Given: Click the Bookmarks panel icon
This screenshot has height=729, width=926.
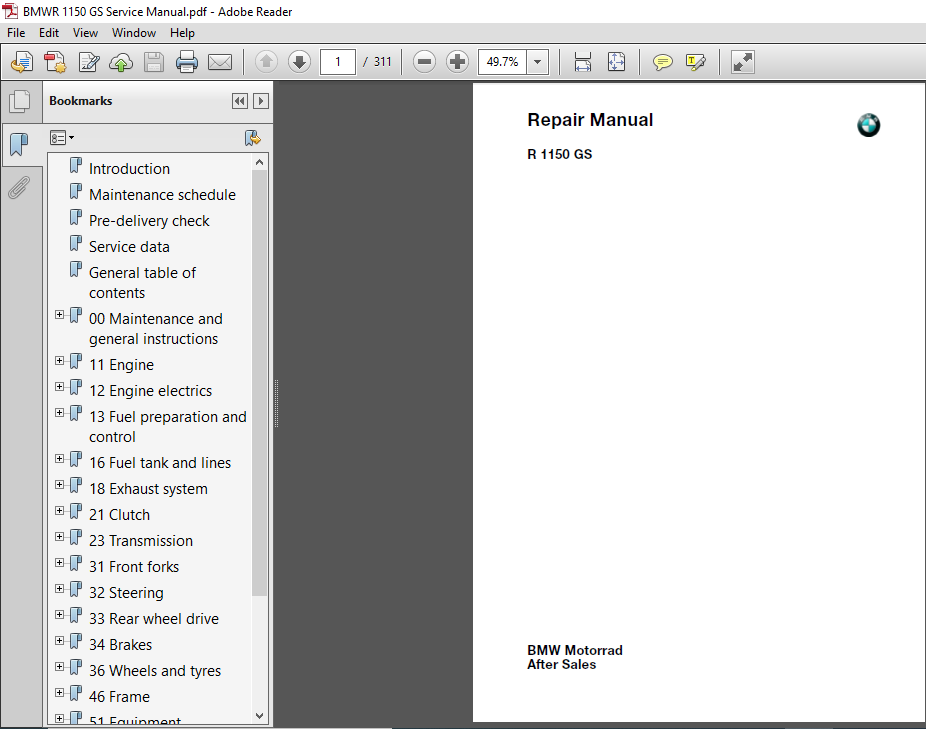Looking at the screenshot, I should pyautogui.click(x=19, y=144).
